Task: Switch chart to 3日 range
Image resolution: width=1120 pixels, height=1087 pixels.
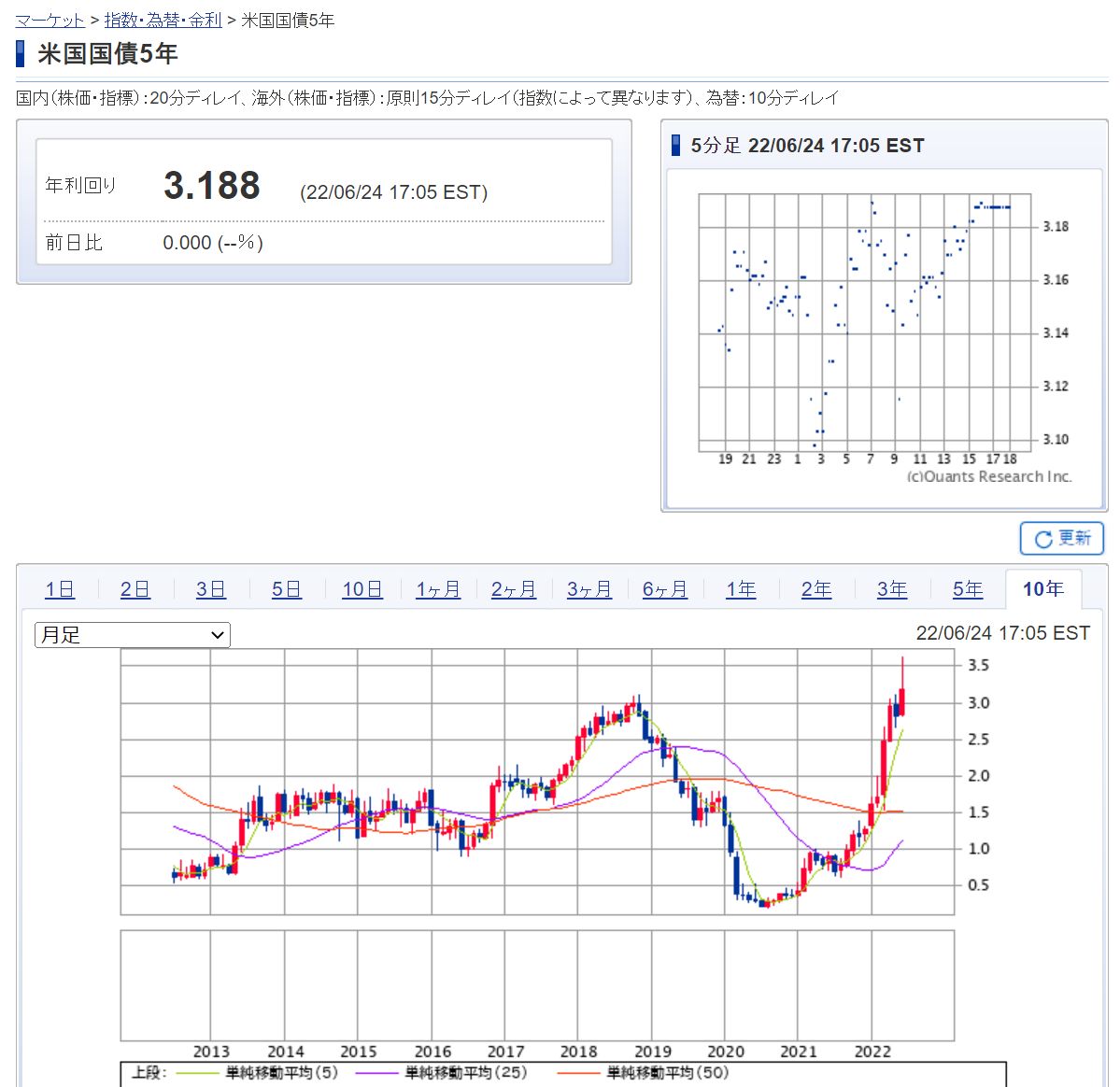Action: 211,589
